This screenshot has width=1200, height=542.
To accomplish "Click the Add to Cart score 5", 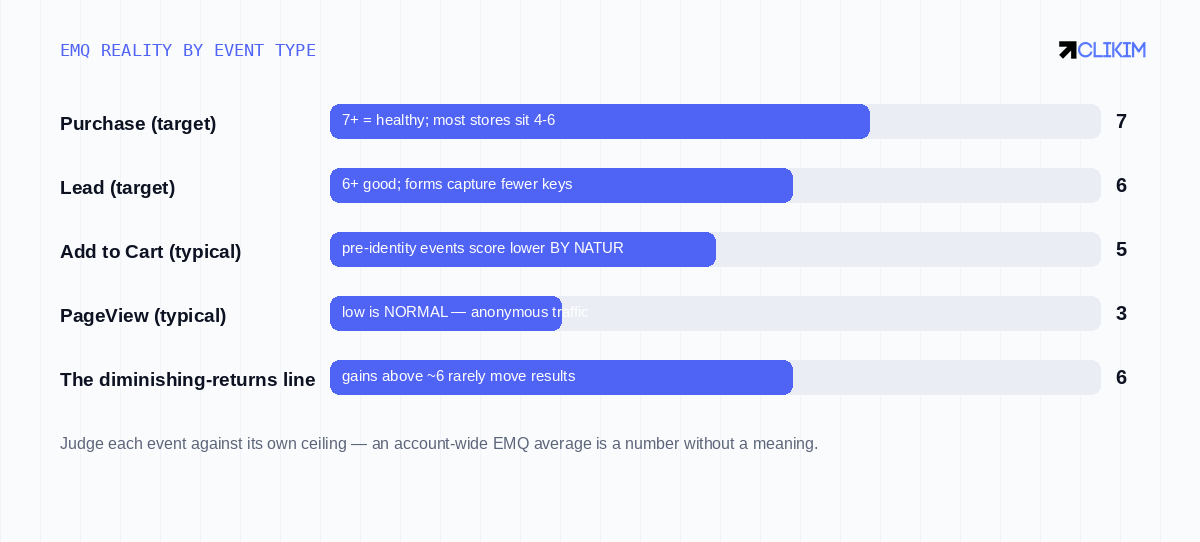I will (1121, 250).
